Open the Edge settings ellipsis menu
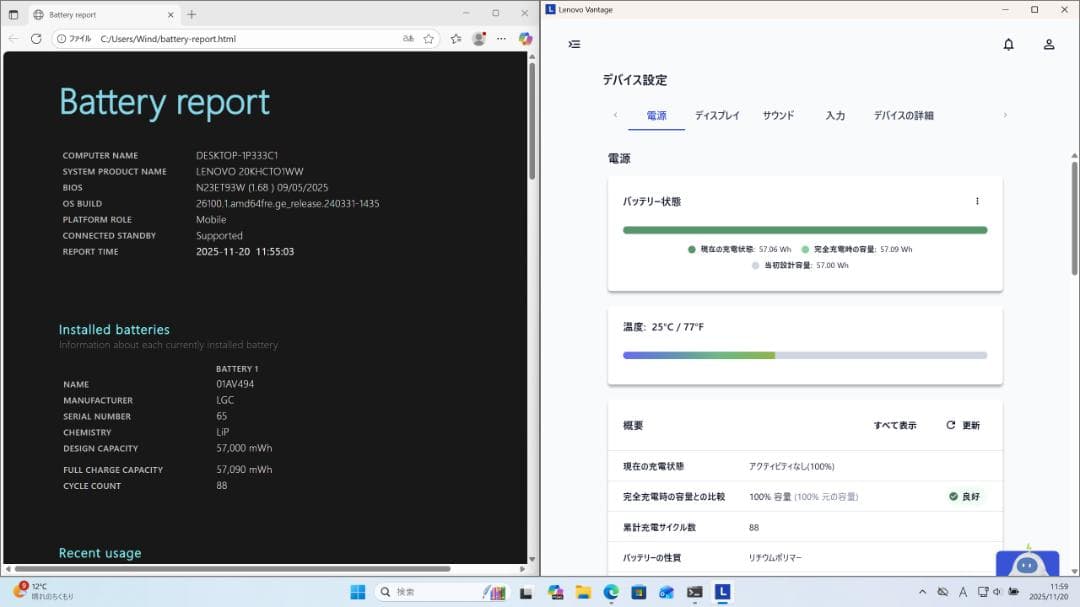Viewport: 1080px width, 607px height. [502, 39]
